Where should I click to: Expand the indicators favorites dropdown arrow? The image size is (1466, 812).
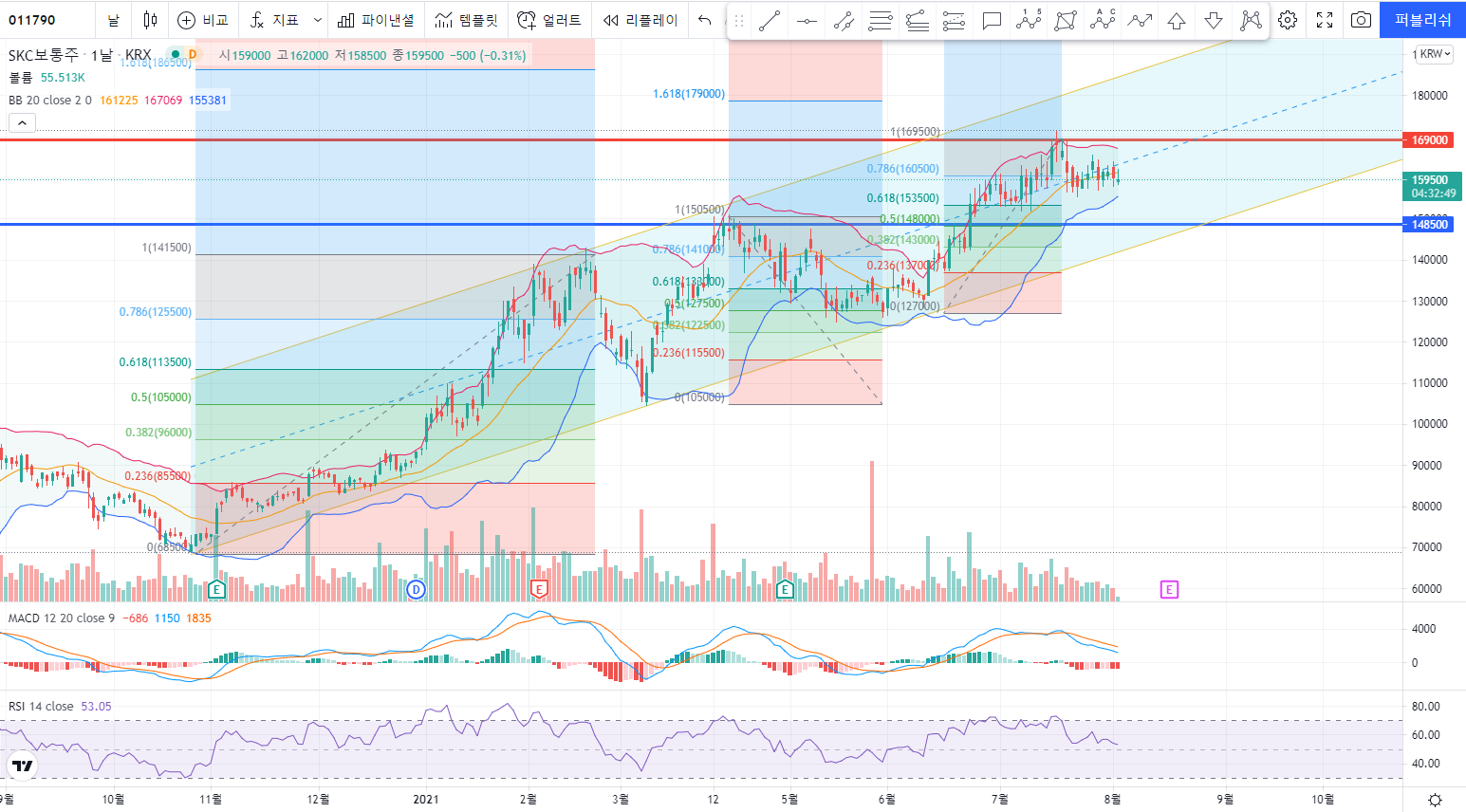pyautogui.click(x=317, y=20)
